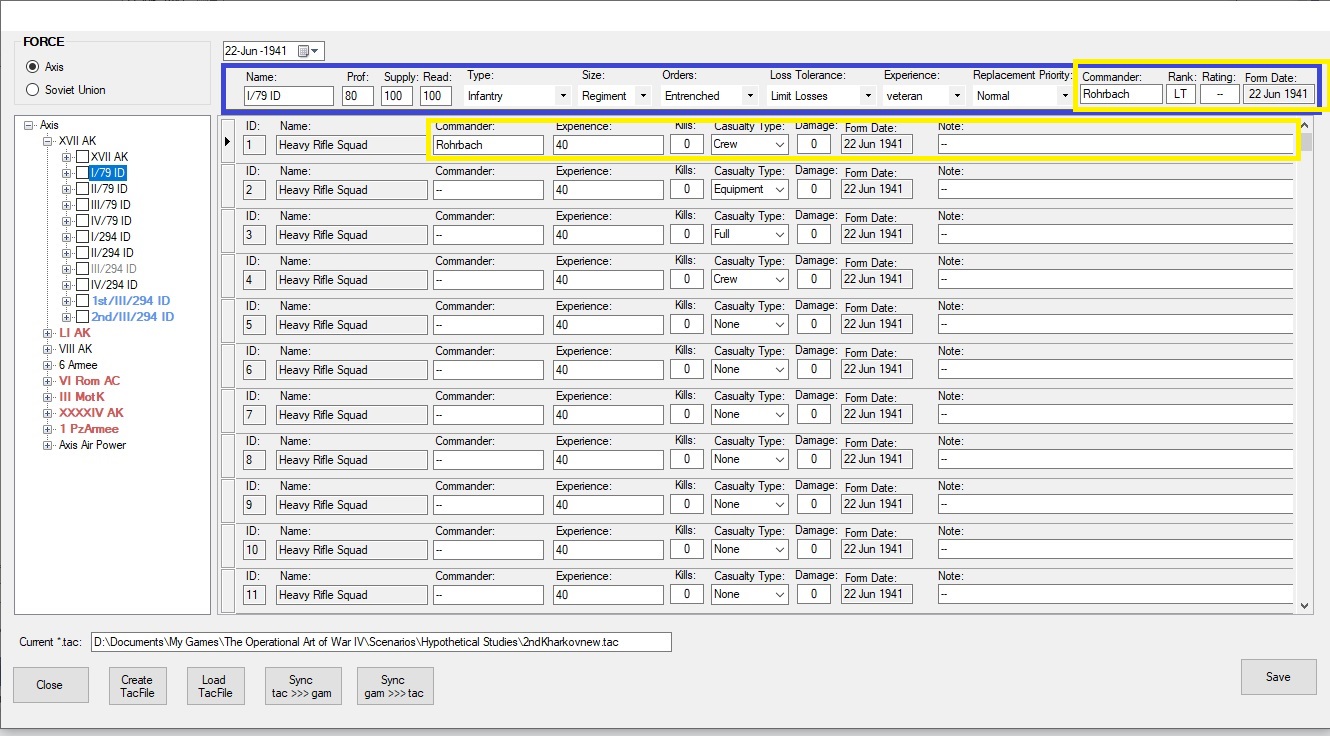The width and height of the screenshot is (1330, 736).
Task: Click squad 11 Commander field
Action: 488,595
